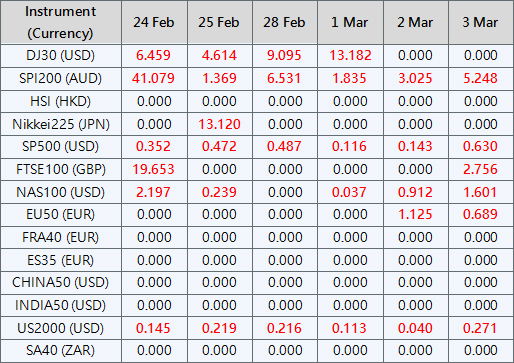Click the DJ30 (USD) row label
This screenshot has height=363, width=514.
tap(61, 55)
